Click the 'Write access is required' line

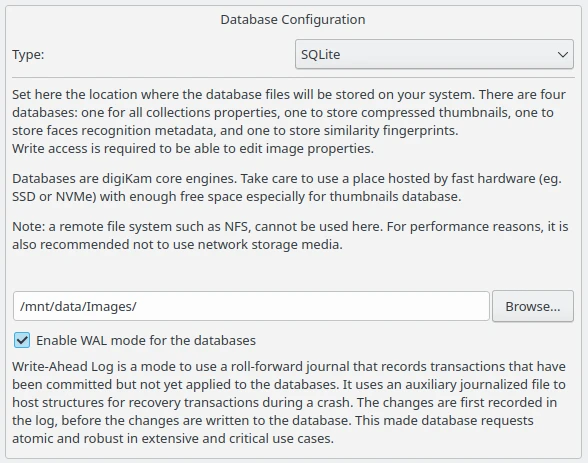[x=193, y=148]
